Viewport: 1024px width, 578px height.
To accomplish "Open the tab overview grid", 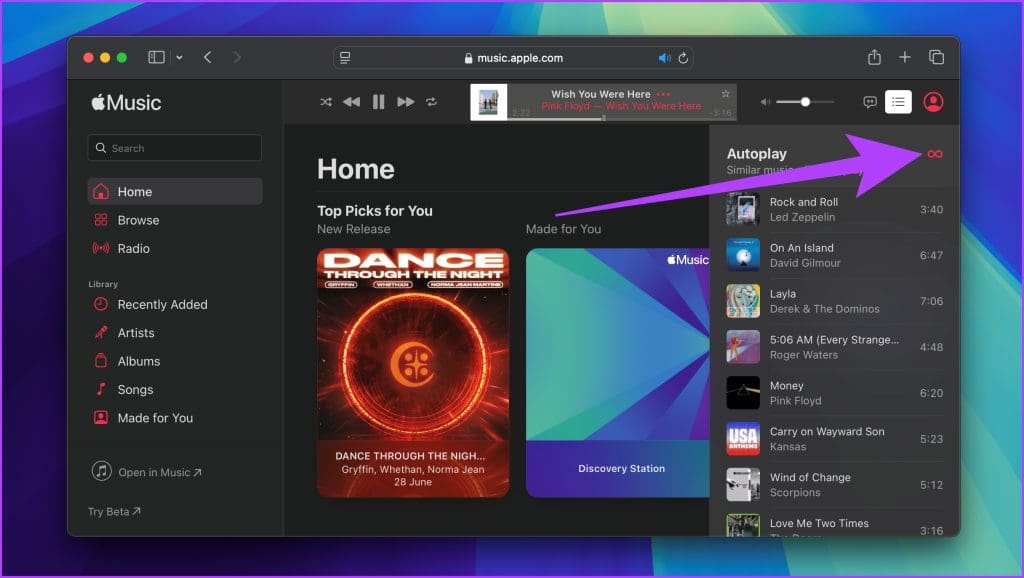I will [x=938, y=57].
